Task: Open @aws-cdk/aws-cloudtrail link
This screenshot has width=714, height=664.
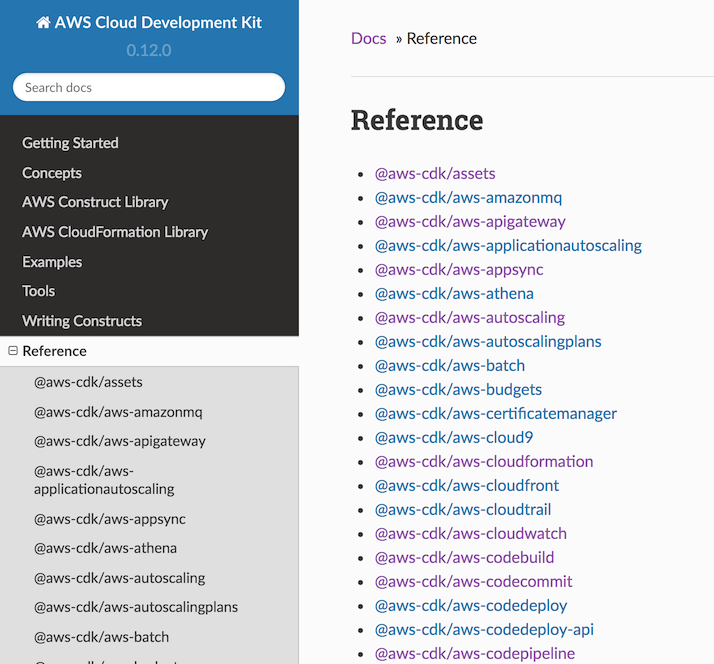Action: (463, 510)
